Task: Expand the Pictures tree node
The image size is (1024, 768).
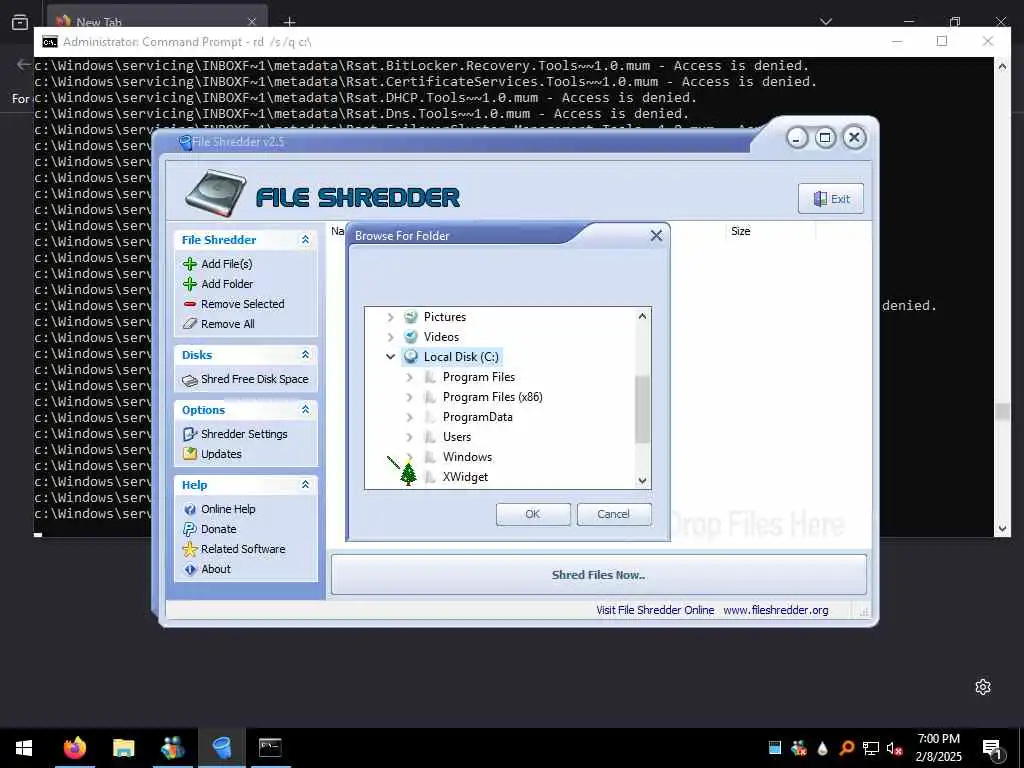Action: tap(391, 317)
